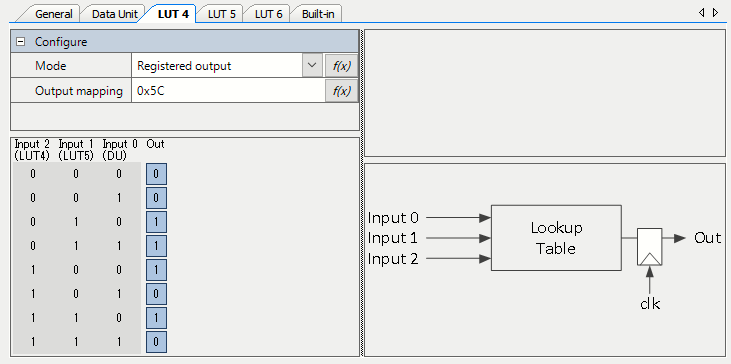Toggle Out bit for inputs 0 1 0
731x364 pixels.
(156, 222)
